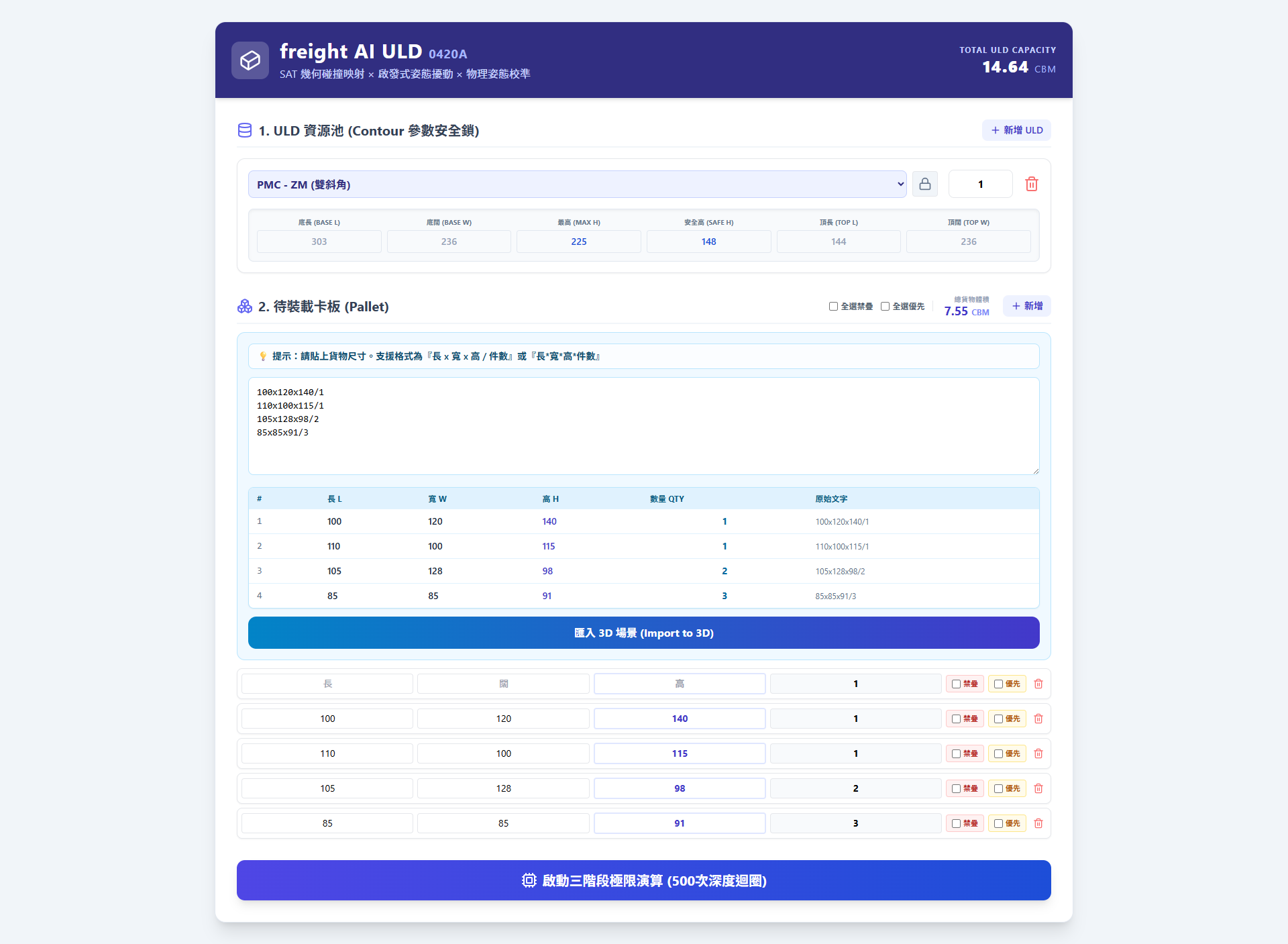Click the 數量 QTY column header

[667, 499]
